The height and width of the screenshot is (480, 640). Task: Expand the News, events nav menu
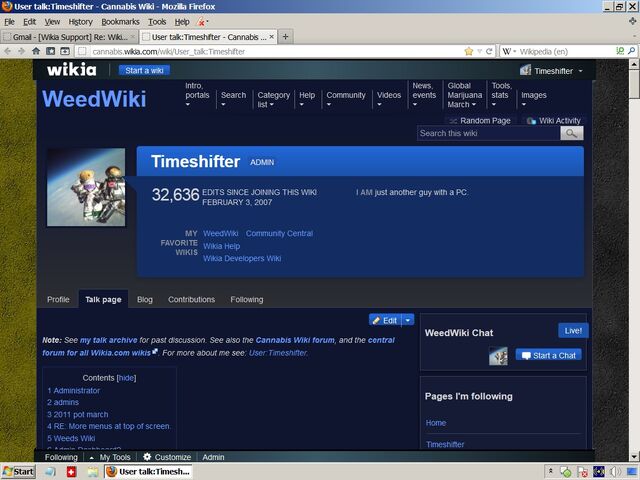[x=424, y=95]
